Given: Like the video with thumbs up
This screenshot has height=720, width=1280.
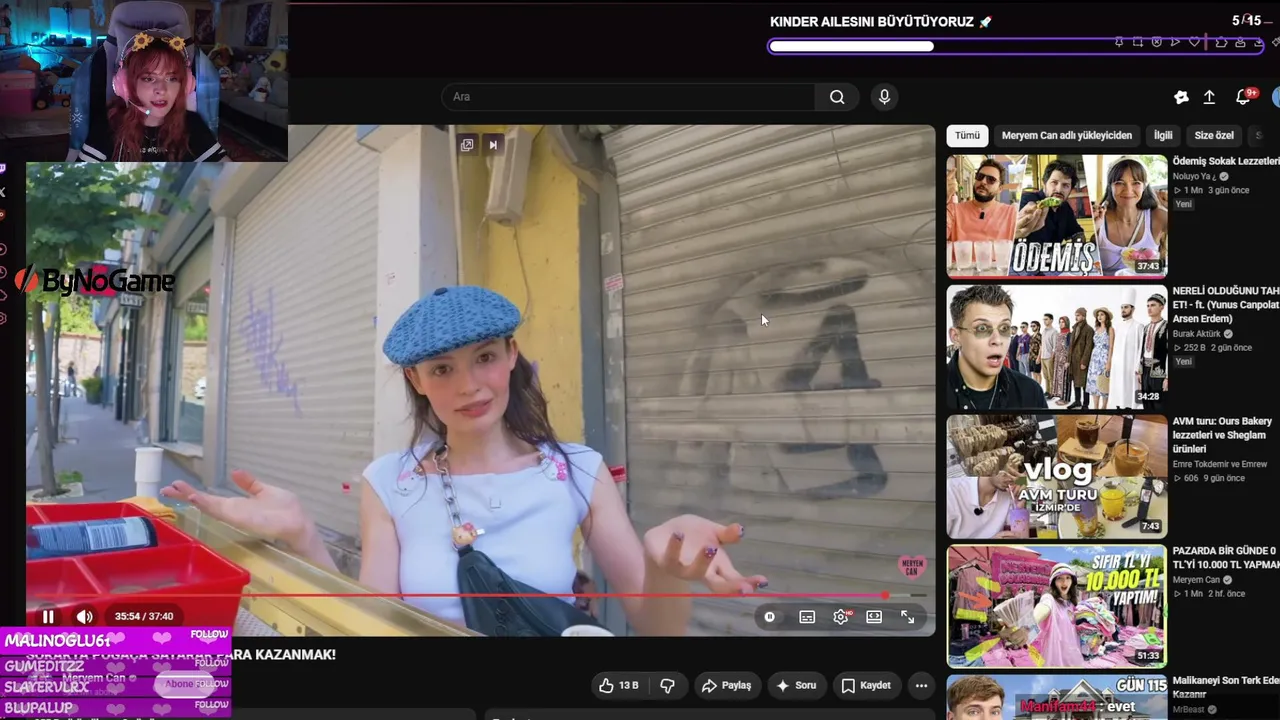Looking at the screenshot, I should [606, 686].
